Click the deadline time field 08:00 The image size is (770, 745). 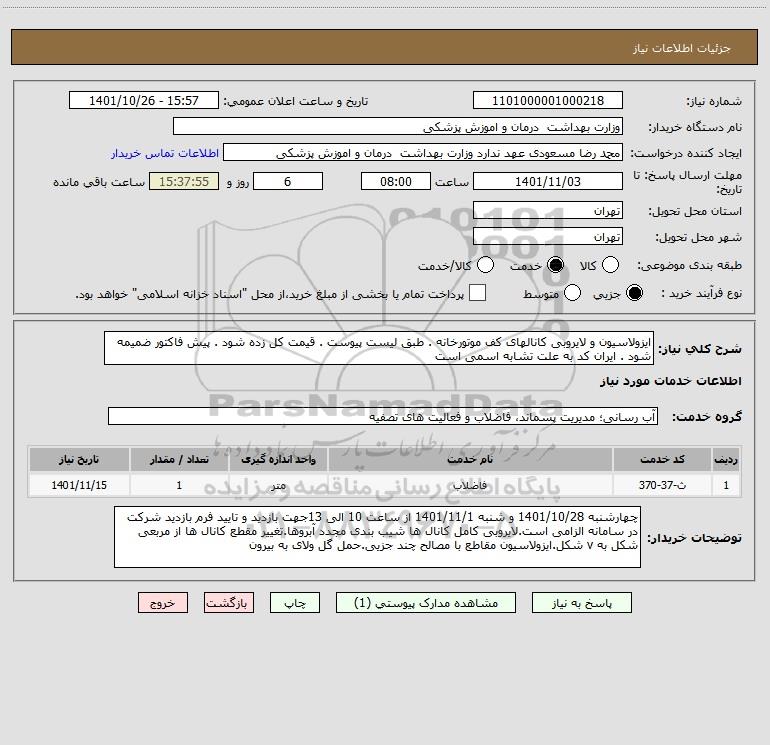[396, 182]
